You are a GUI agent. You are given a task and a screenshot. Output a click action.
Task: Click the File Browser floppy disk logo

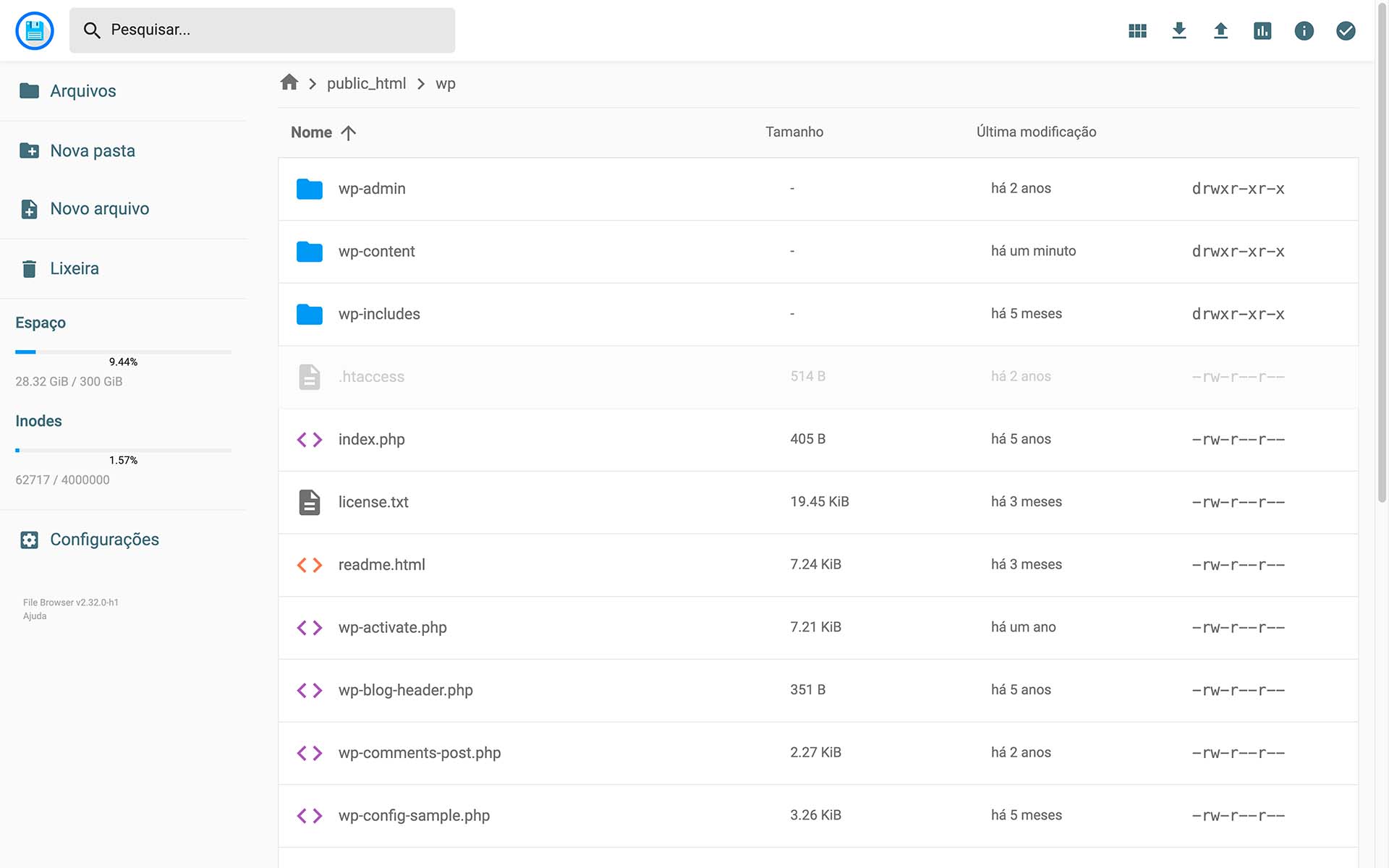(35, 30)
